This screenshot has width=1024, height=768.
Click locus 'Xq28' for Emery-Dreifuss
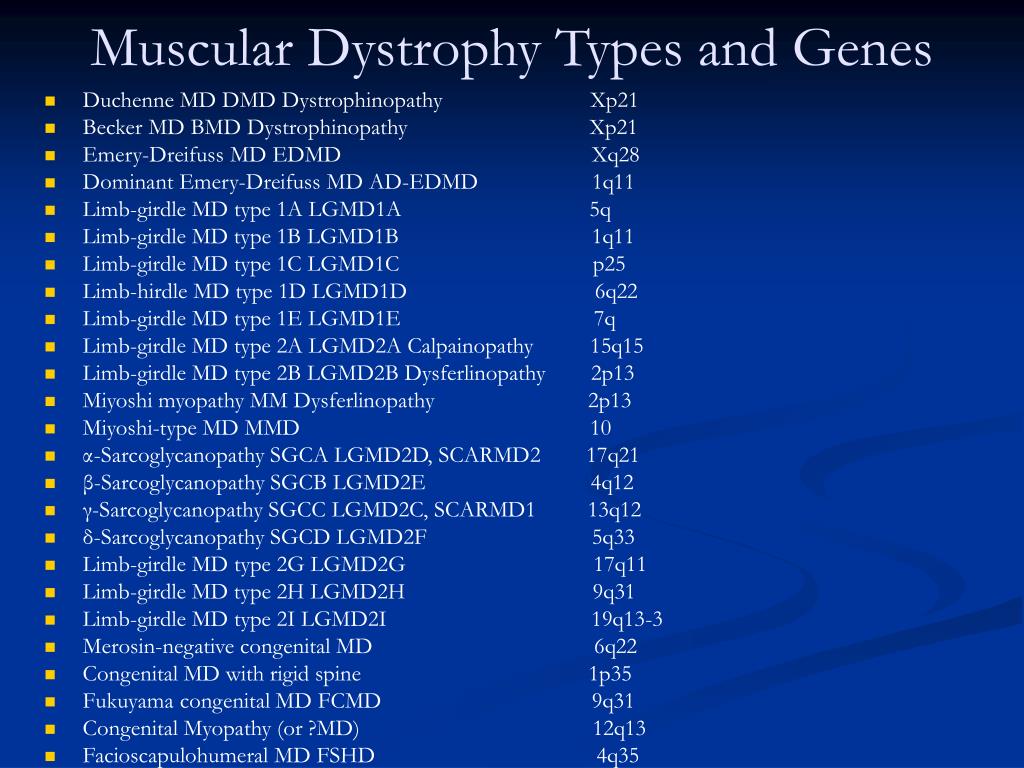[616, 156]
